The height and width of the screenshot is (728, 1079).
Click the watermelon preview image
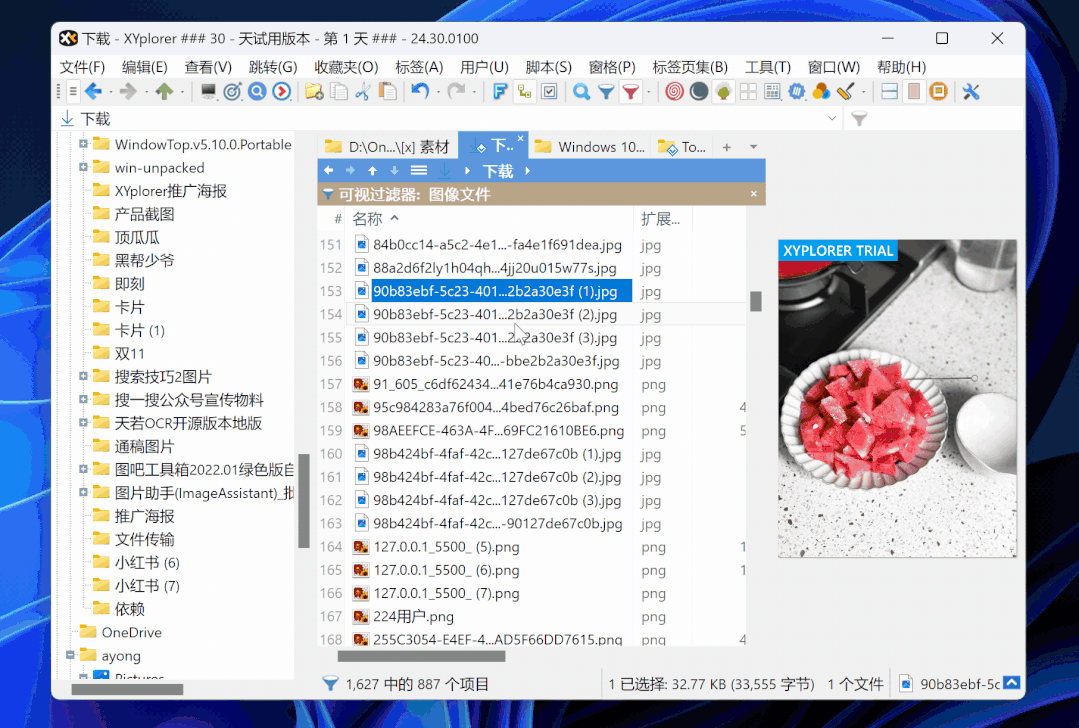[x=897, y=398]
